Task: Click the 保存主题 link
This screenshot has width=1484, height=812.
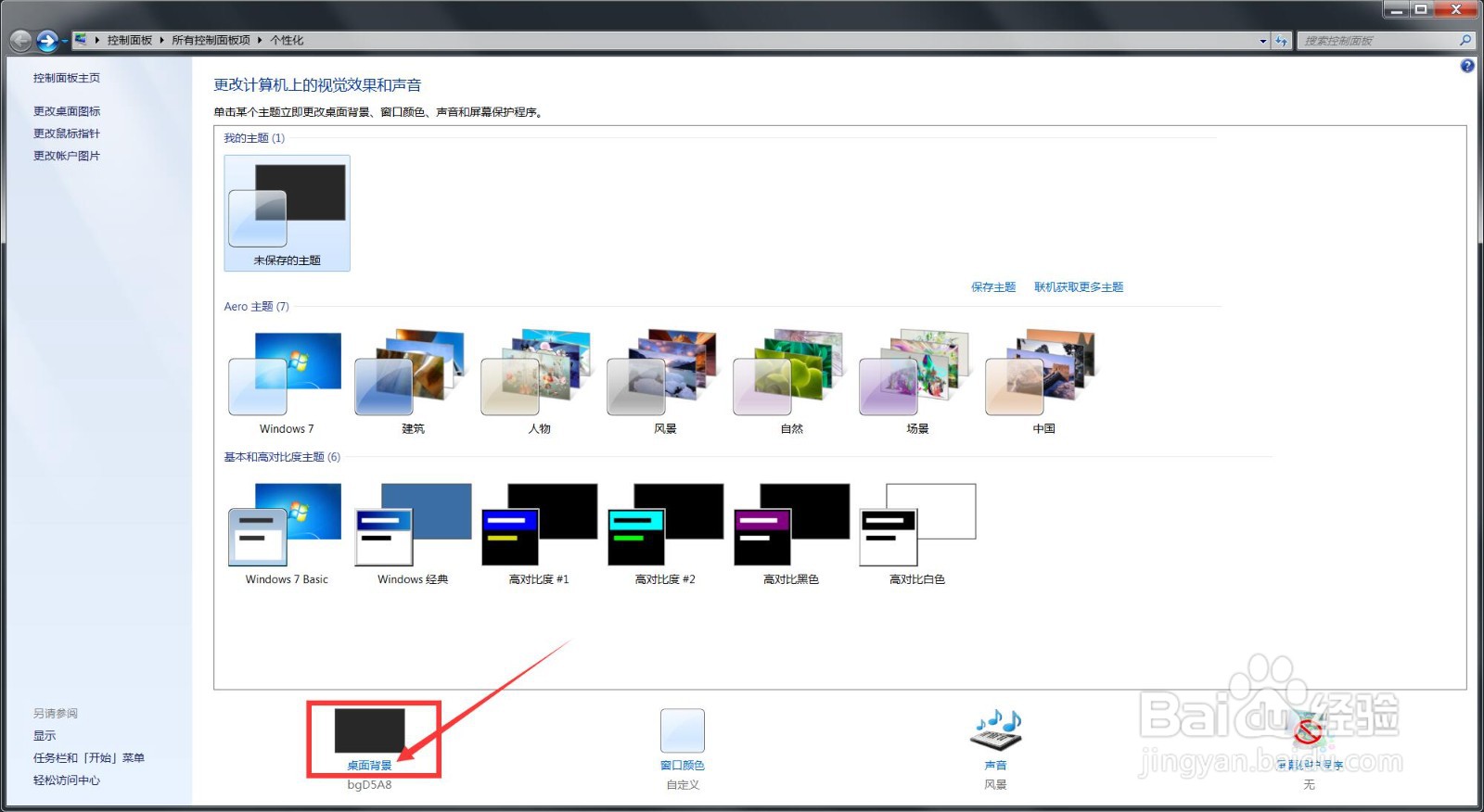Action: pyautogui.click(x=993, y=287)
